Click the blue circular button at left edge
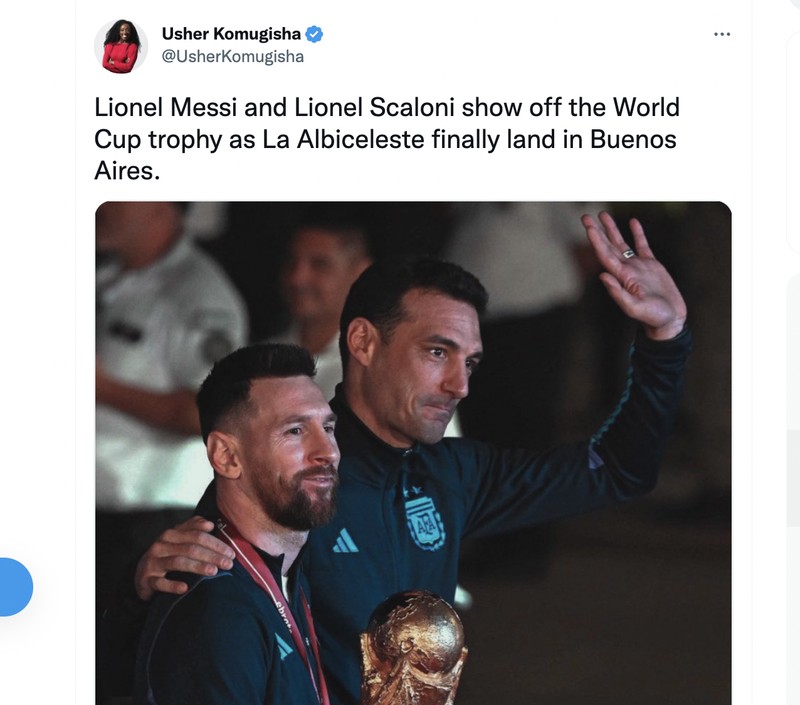Screen dimensions: 800x705 point(14,587)
